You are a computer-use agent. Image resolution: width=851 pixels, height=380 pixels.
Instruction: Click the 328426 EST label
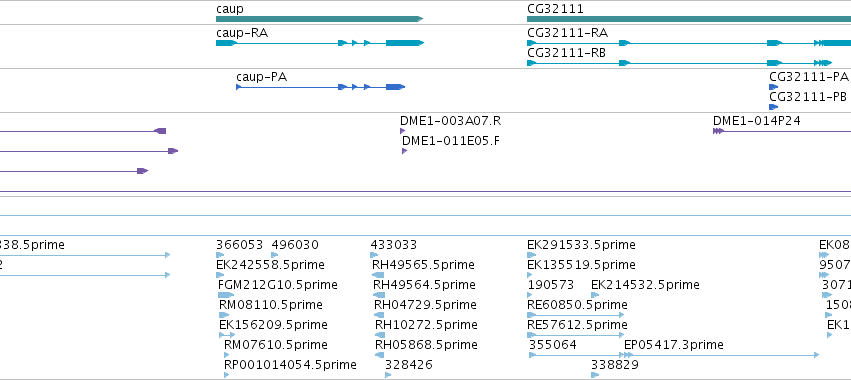[x=409, y=365]
